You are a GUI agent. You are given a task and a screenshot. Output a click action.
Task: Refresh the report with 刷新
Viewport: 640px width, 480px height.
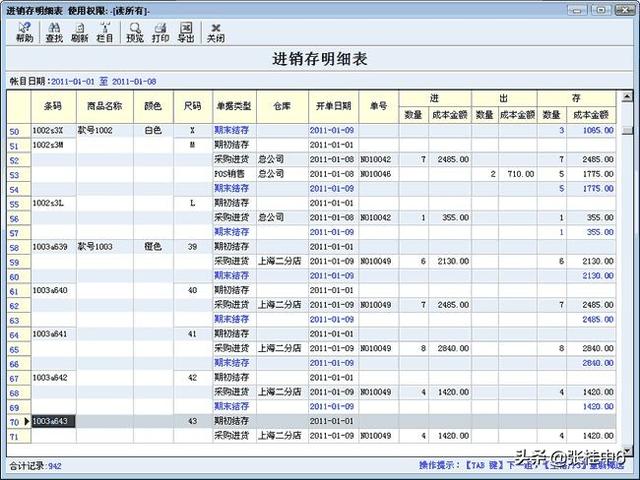pyautogui.click(x=80, y=32)
